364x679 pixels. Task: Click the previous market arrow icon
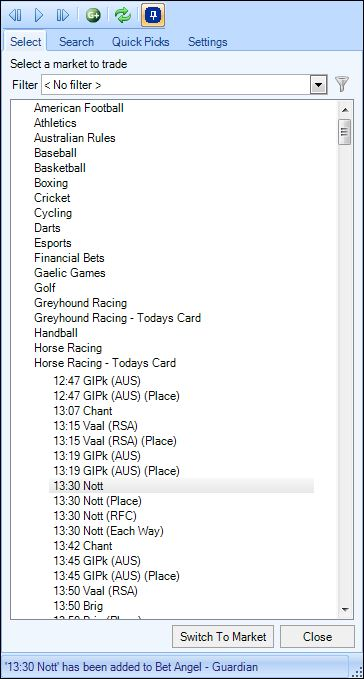click(15, 16)
